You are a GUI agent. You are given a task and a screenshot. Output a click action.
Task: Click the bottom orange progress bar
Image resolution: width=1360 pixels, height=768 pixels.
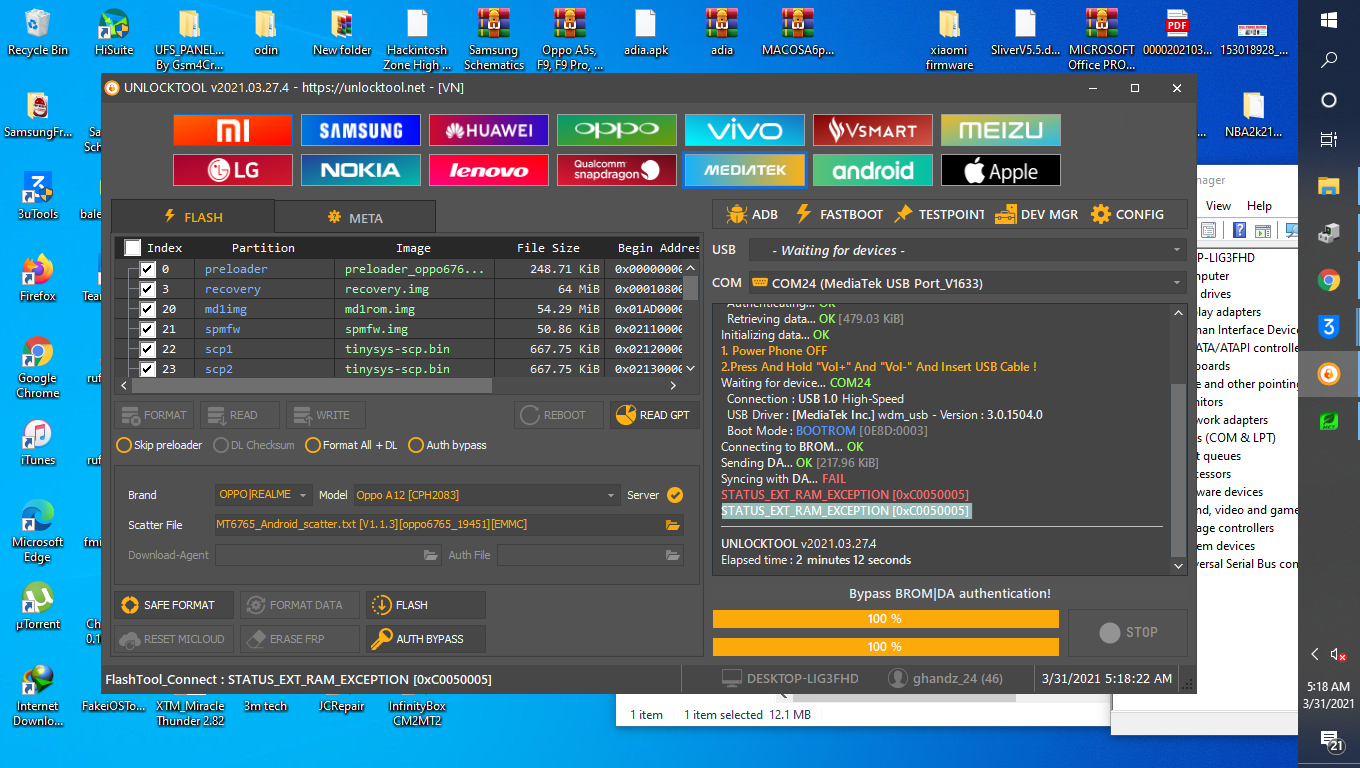click(x=885, y=647)
